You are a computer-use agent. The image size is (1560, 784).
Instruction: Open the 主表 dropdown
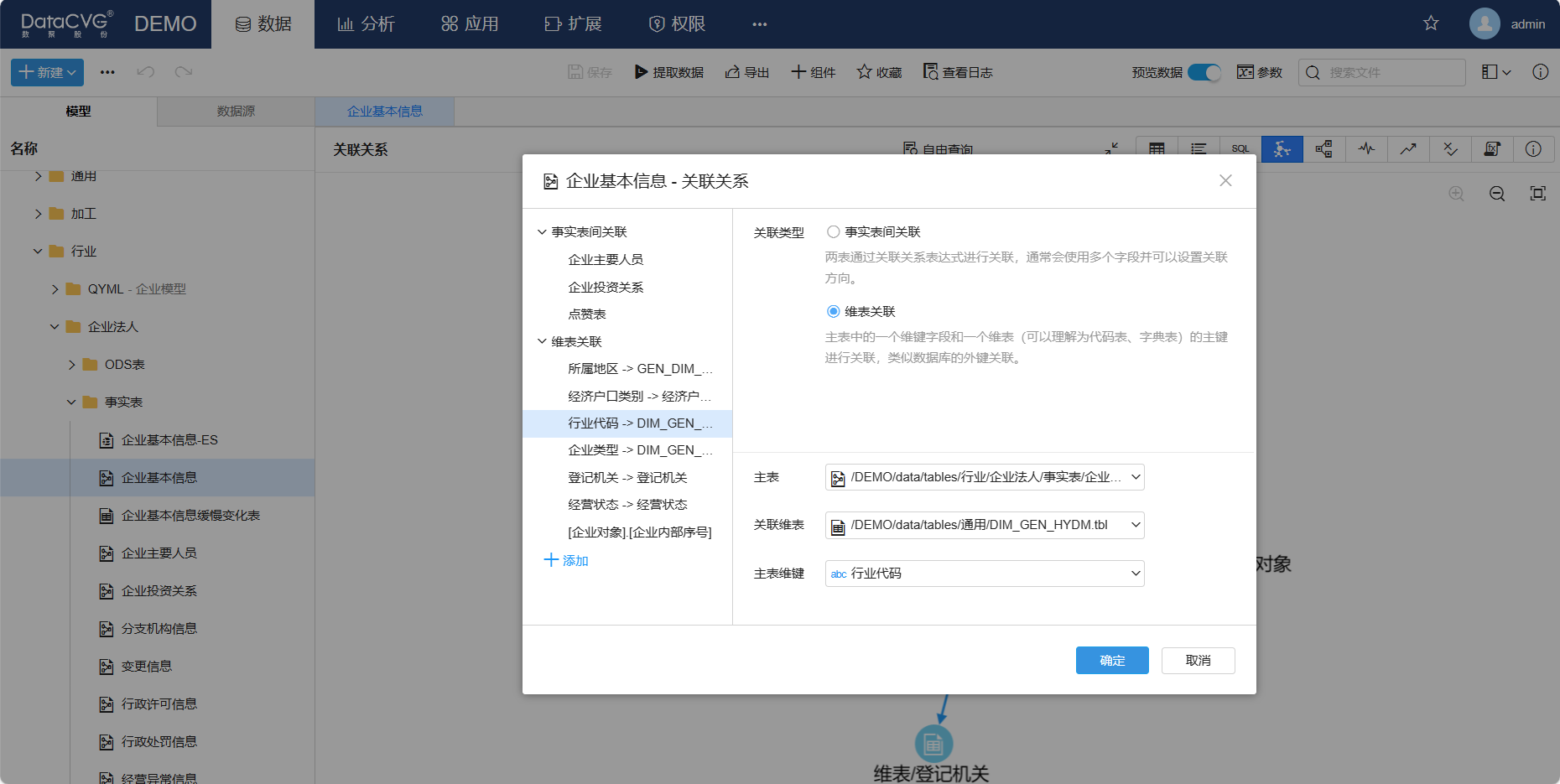pos(985,477)
